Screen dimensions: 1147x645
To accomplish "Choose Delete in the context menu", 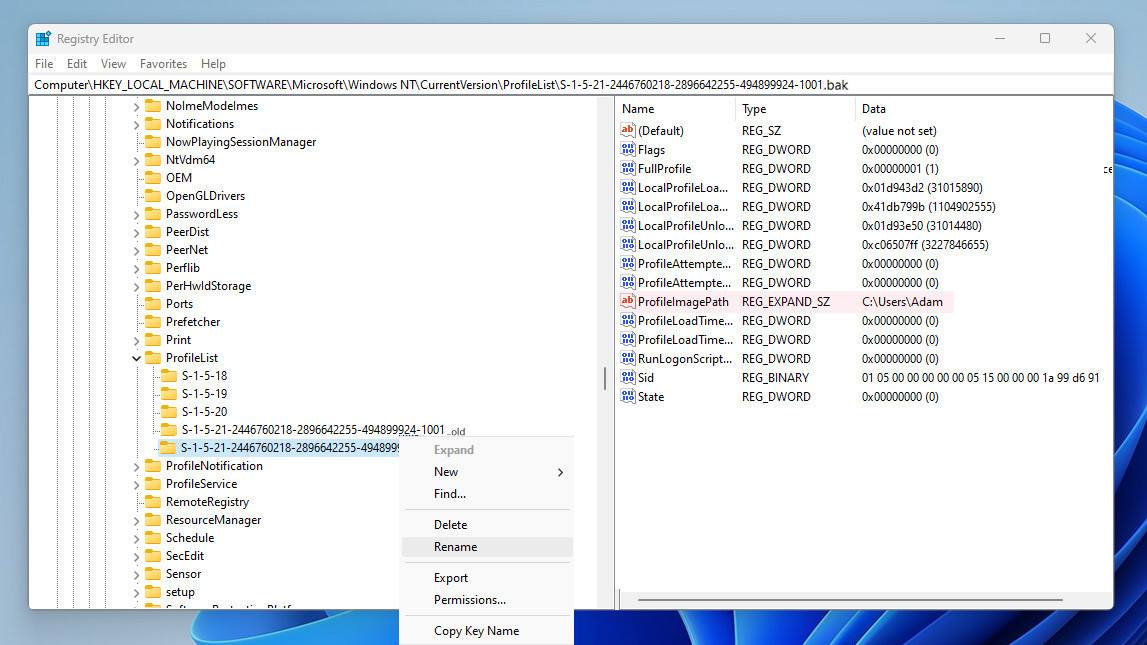I will [487, 525].
